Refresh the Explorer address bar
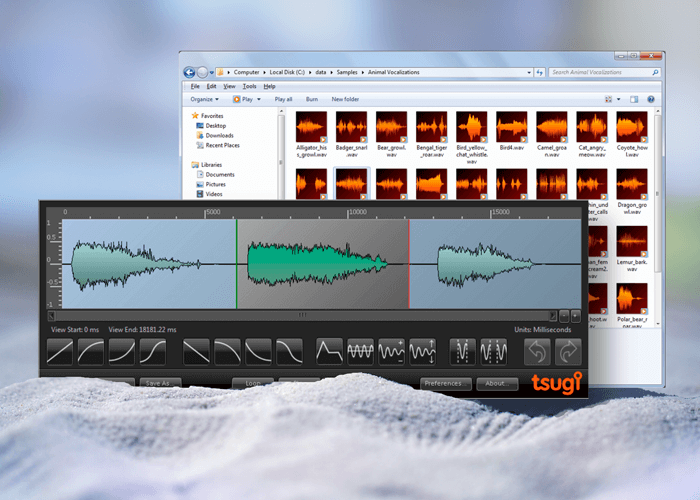Screen dimensions: 700x500 (x=540, y=72)
